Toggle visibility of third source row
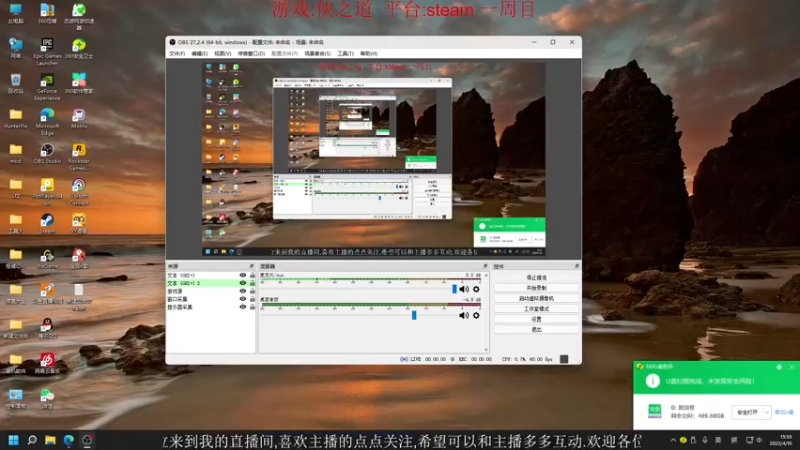This screenshot has height=450, width=800. (243, 291)
